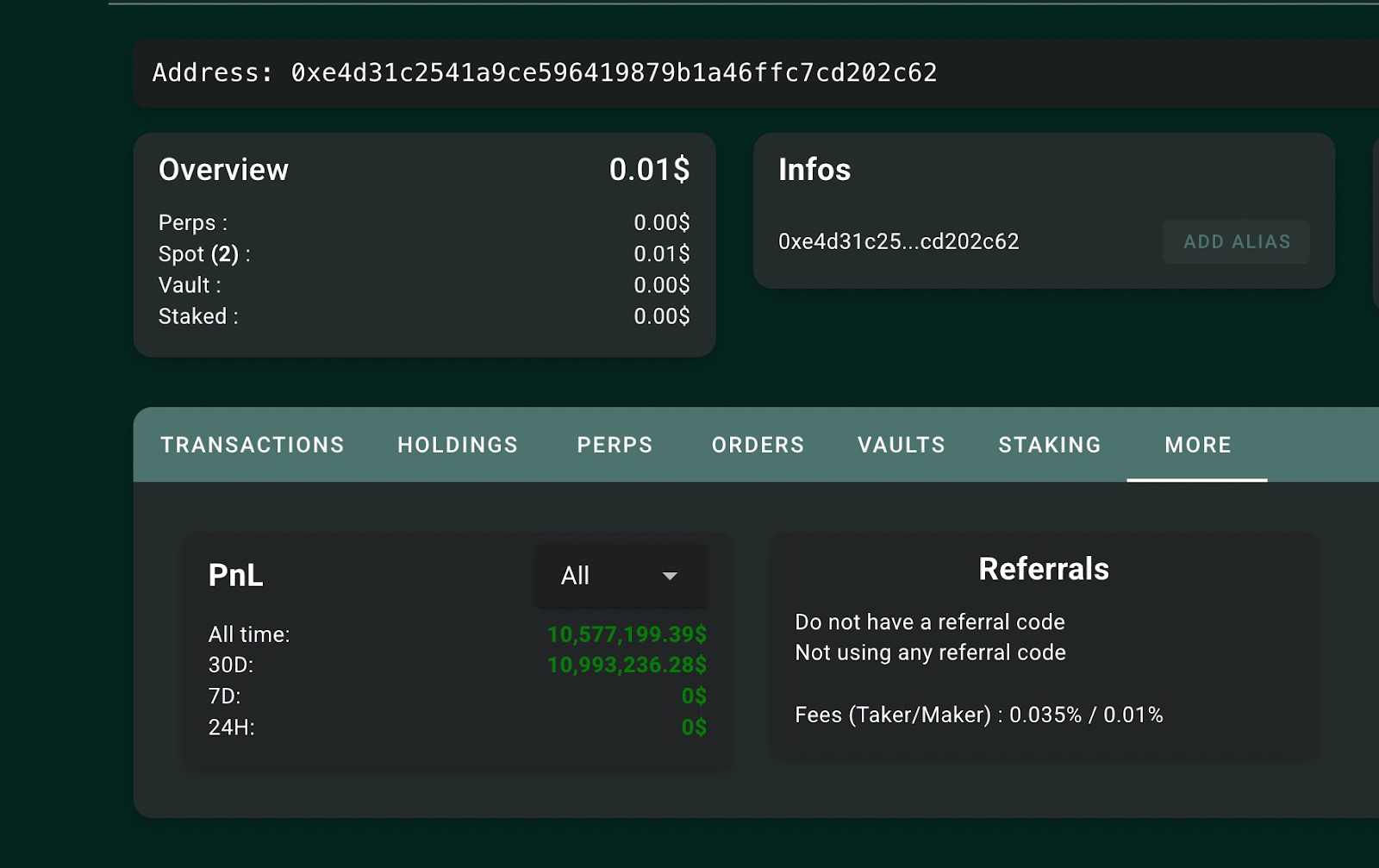Image resolution: width=1379 pixels, height=868 pixels.
Task: Open the Vaults tab
Action: [x=902, y=445]
